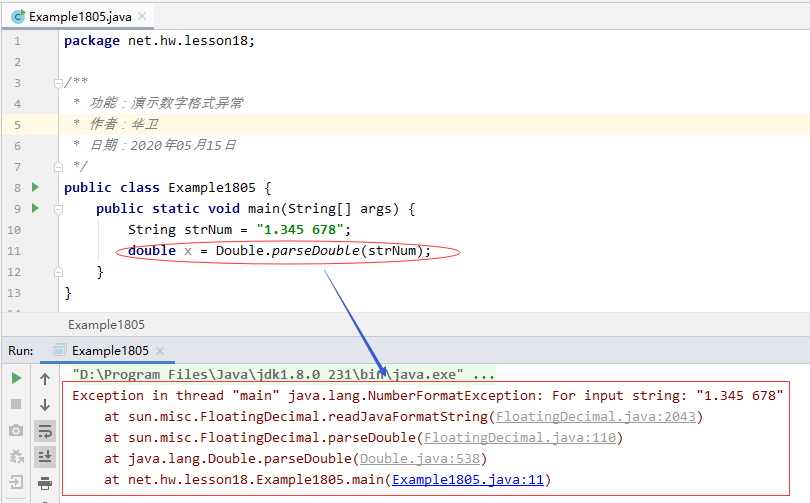Viewport: 810px width, 503px height.
Task: Click class name Example1805 on line 8
Action: point(212,187)
